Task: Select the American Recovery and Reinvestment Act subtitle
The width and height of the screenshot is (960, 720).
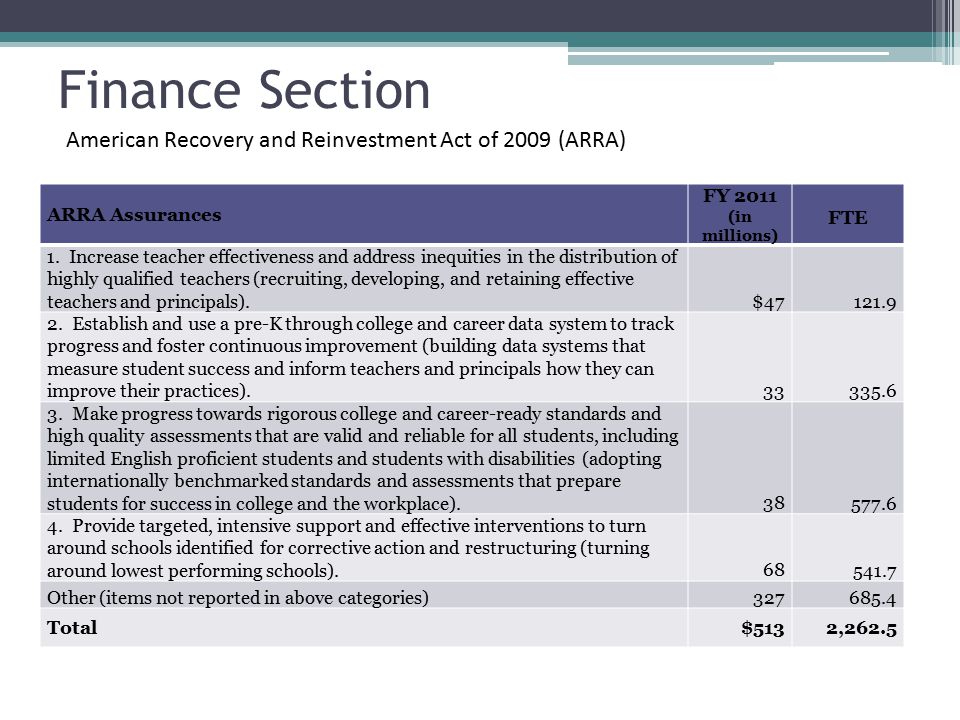Action: click(346, 140)
